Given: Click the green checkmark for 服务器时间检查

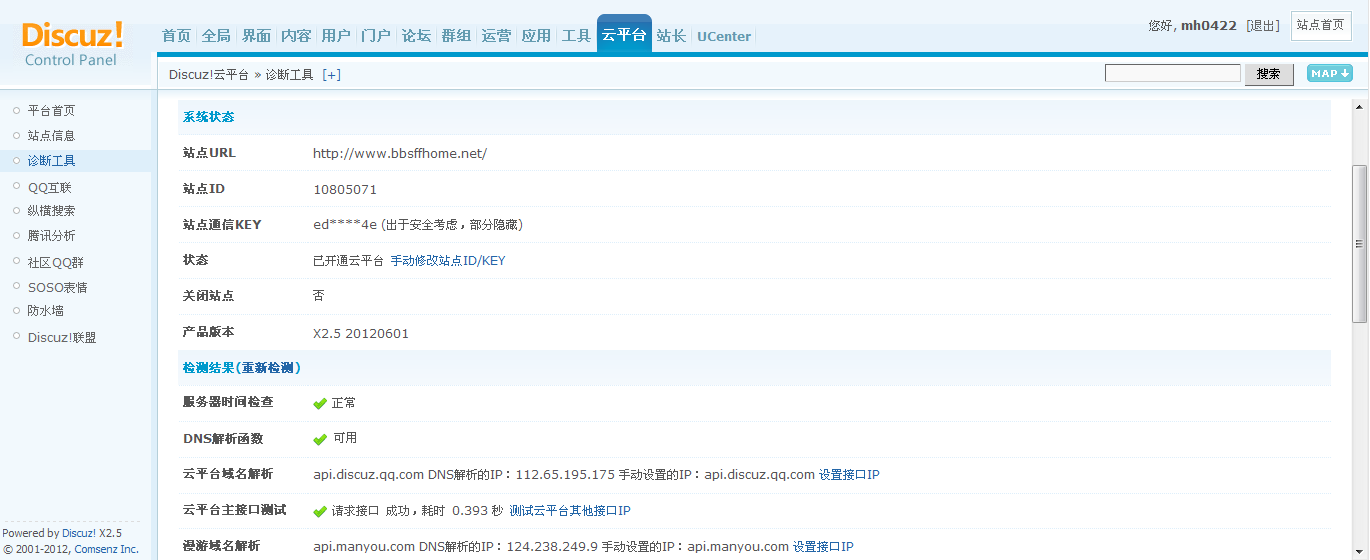Looking at the screenshot, I should (320, 403).
